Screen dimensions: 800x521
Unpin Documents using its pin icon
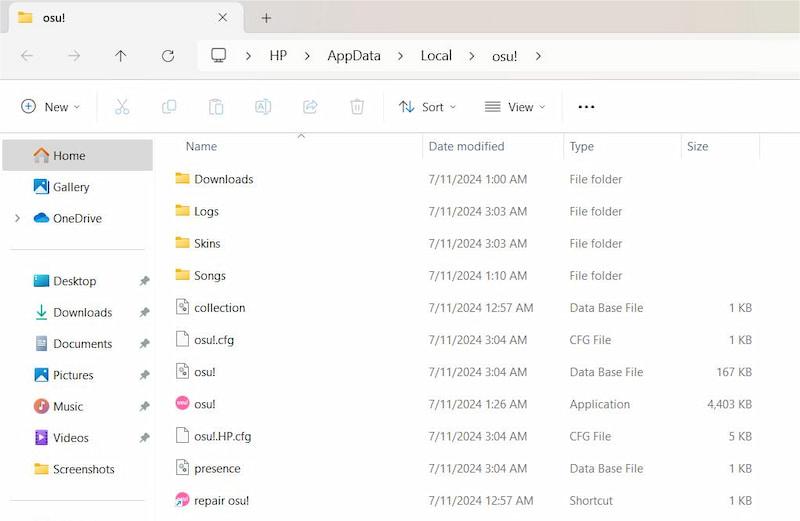point(145,343)
